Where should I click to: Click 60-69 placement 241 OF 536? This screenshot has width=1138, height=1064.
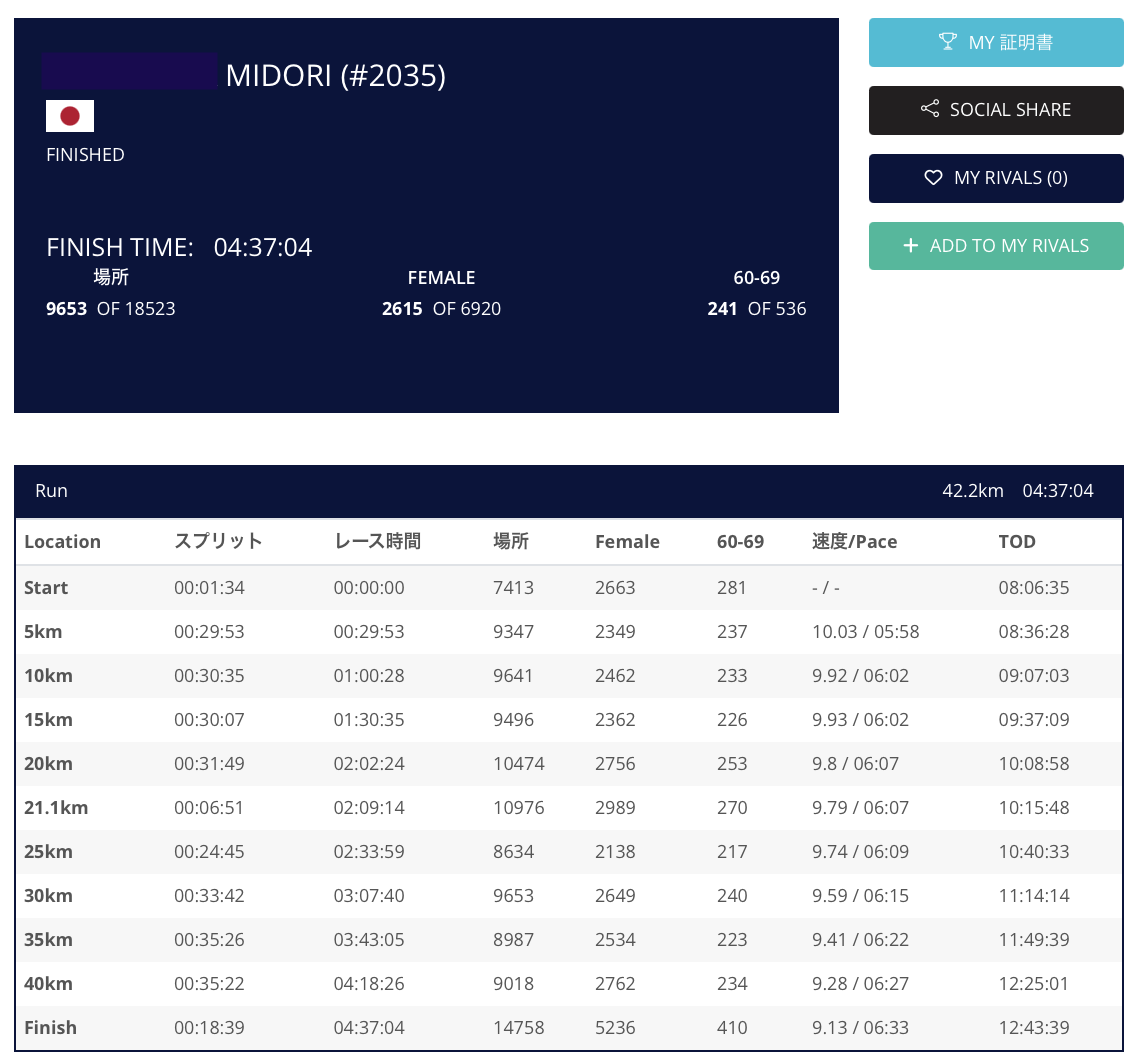[756, 308]
